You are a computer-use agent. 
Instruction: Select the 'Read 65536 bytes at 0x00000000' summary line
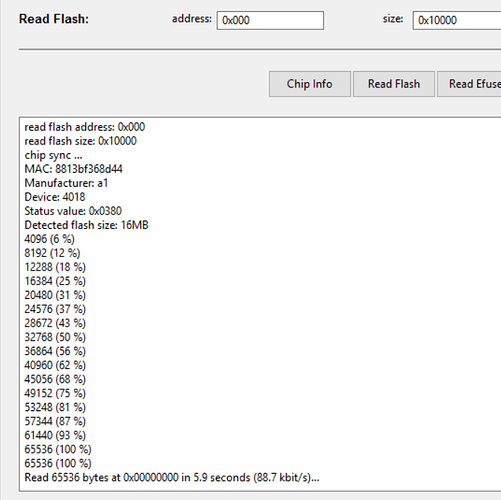click(172, 477)
